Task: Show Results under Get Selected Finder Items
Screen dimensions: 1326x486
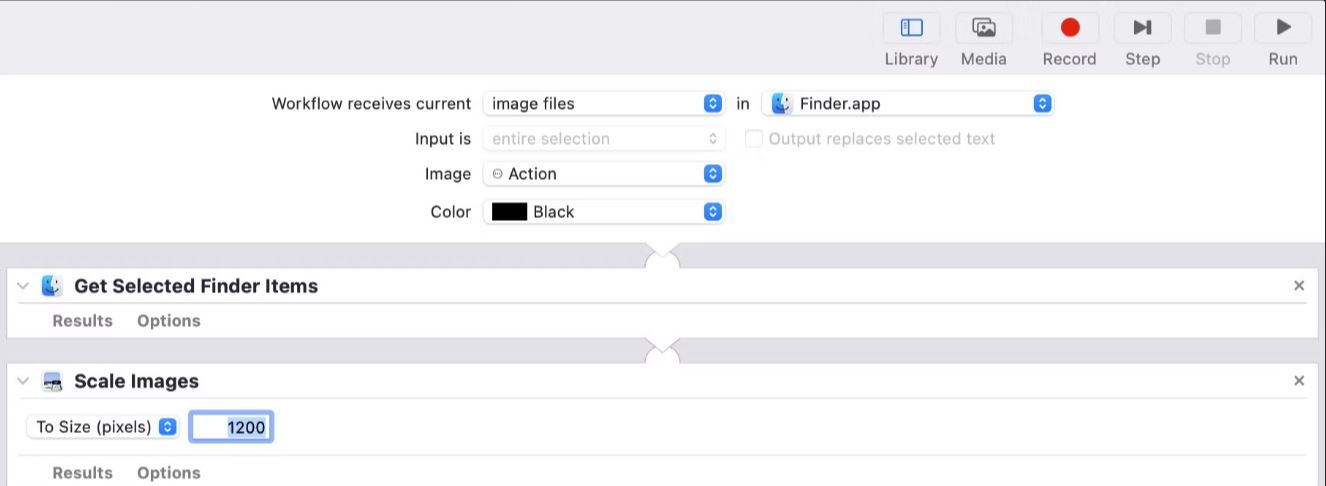Action: click(82, 321)
